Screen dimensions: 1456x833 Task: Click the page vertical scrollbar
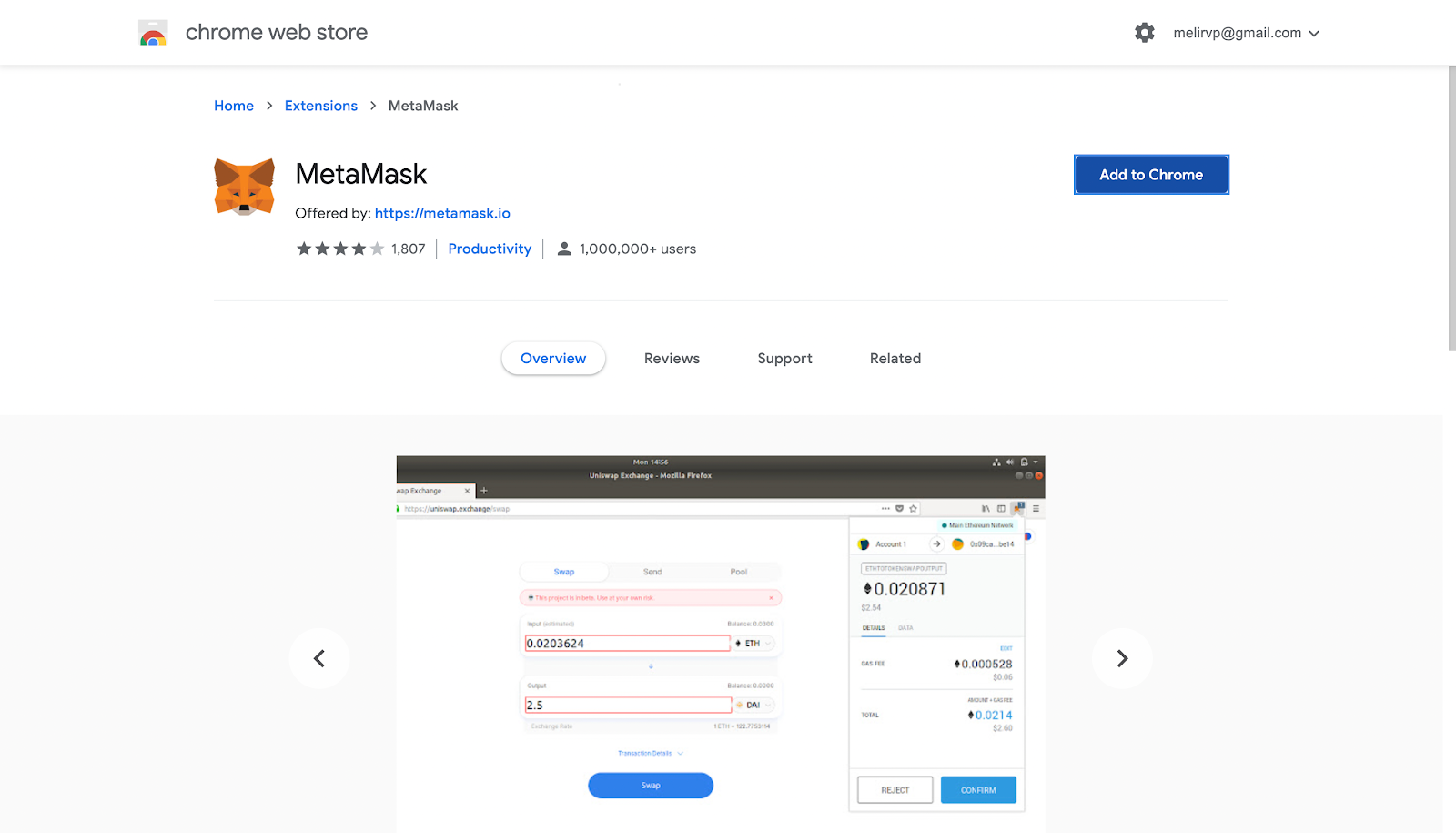[x=1451, y=208]
